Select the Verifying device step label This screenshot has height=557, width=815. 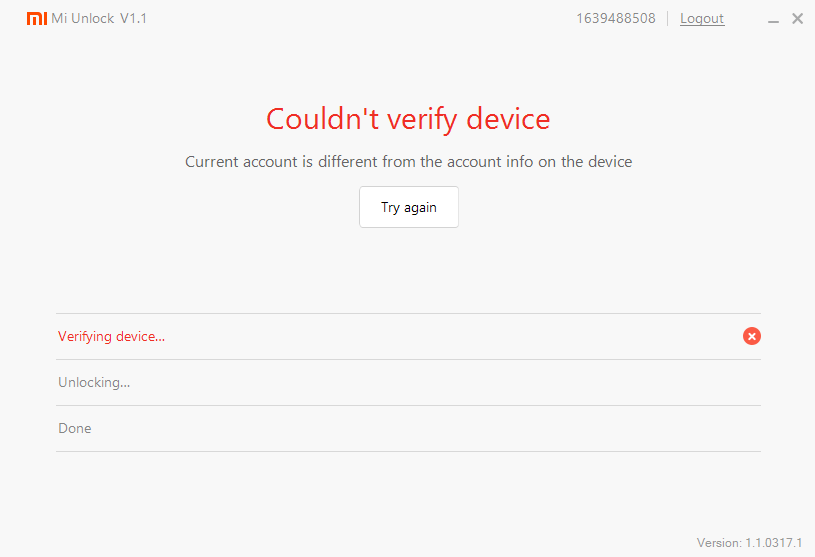click(111, 336)
